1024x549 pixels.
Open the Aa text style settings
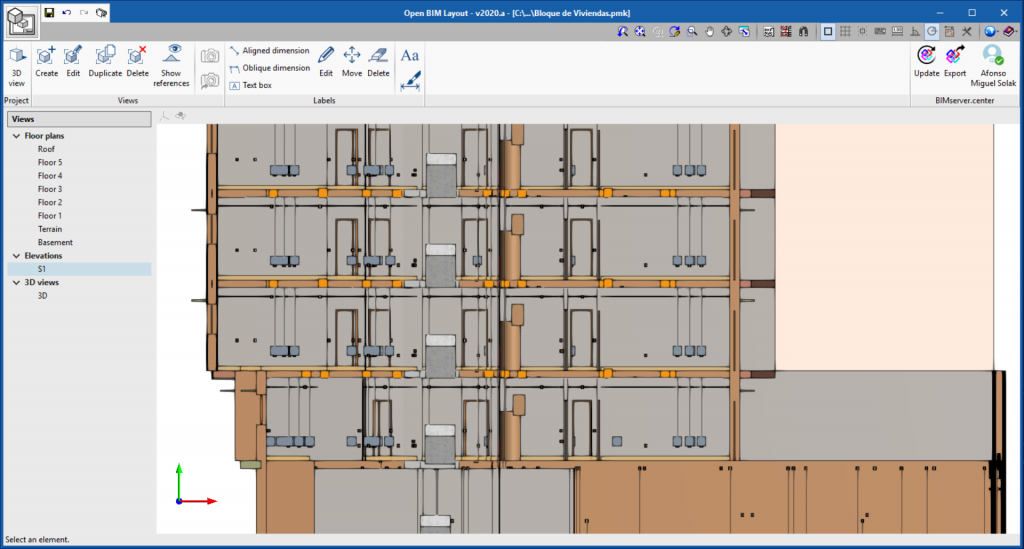click(x=409, y=55)
